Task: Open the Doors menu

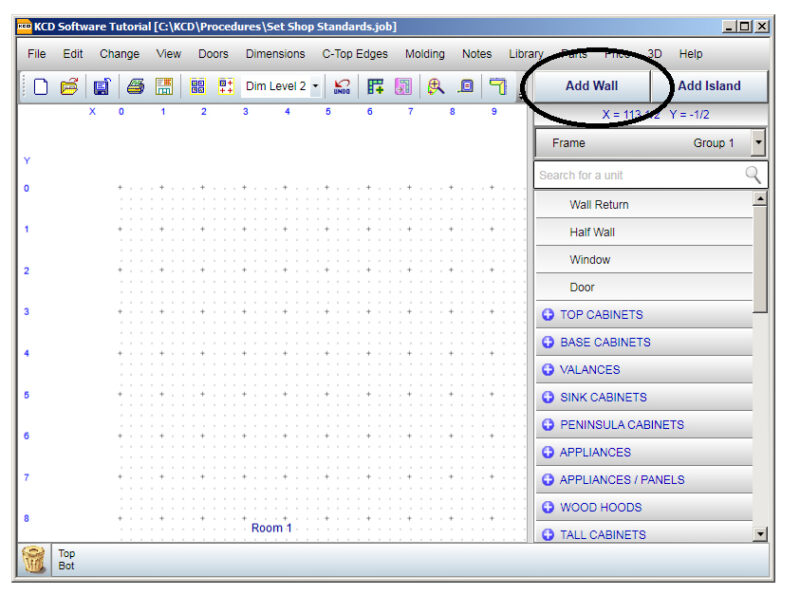Action: tap(213, 54)
